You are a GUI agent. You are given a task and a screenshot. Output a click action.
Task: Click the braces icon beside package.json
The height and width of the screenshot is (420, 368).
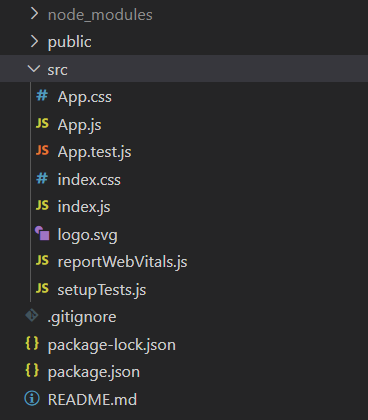(x=32, y=370)
